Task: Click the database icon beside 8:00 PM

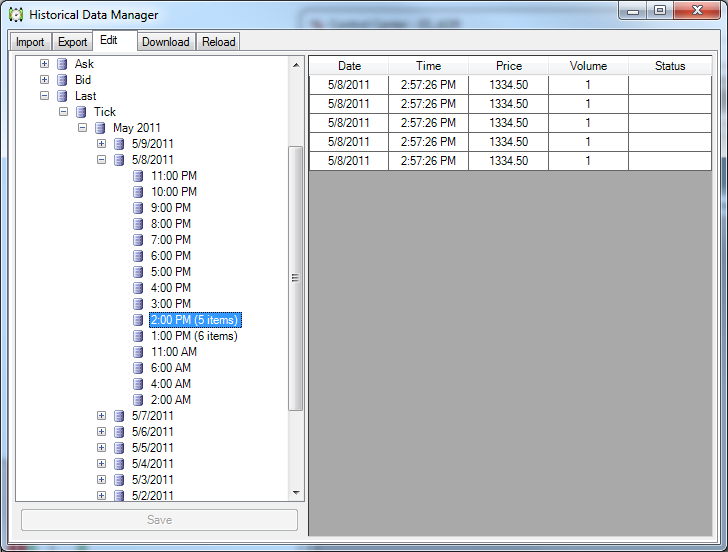Action: pos(138,224)
